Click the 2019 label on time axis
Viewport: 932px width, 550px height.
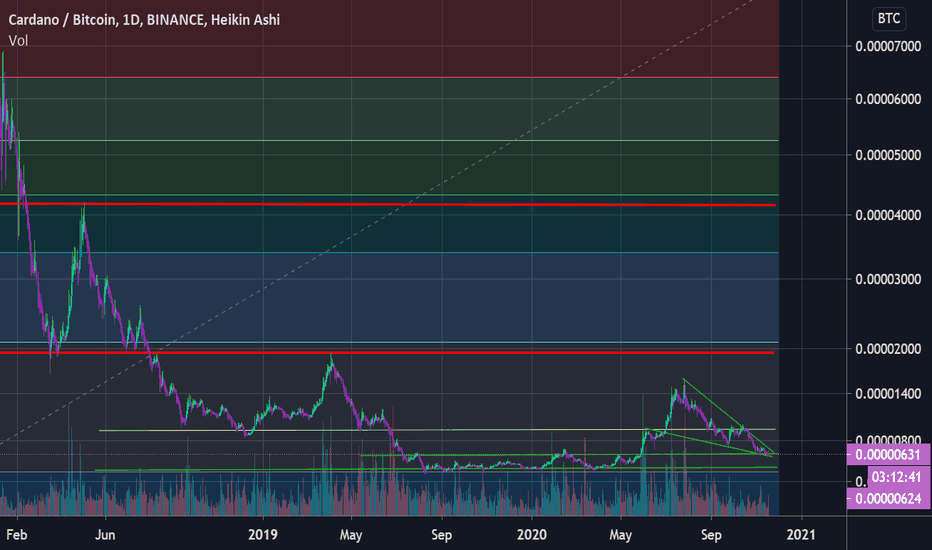[x=263, y=535]
